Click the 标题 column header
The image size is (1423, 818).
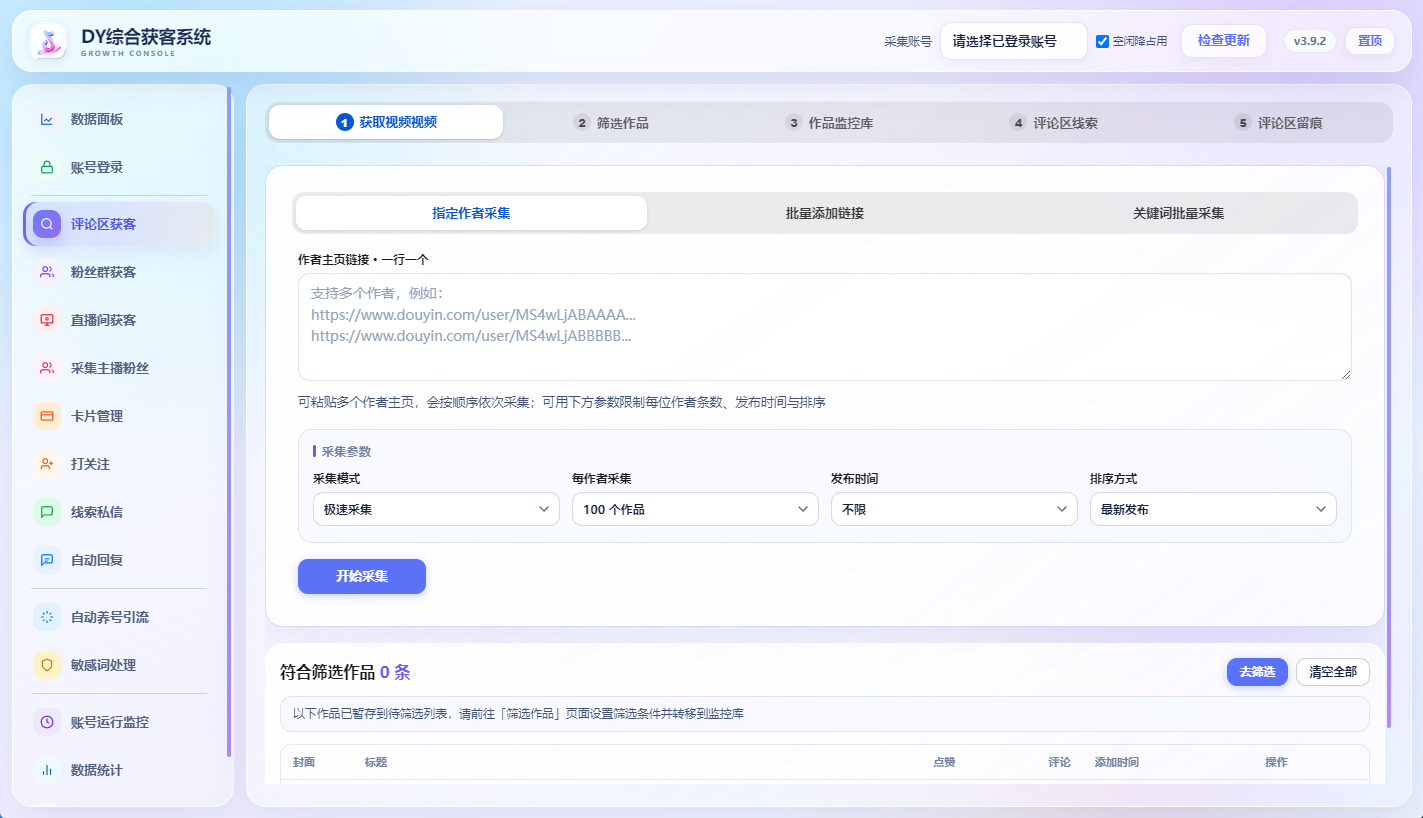pyautogui.click(x=376, y=762)
